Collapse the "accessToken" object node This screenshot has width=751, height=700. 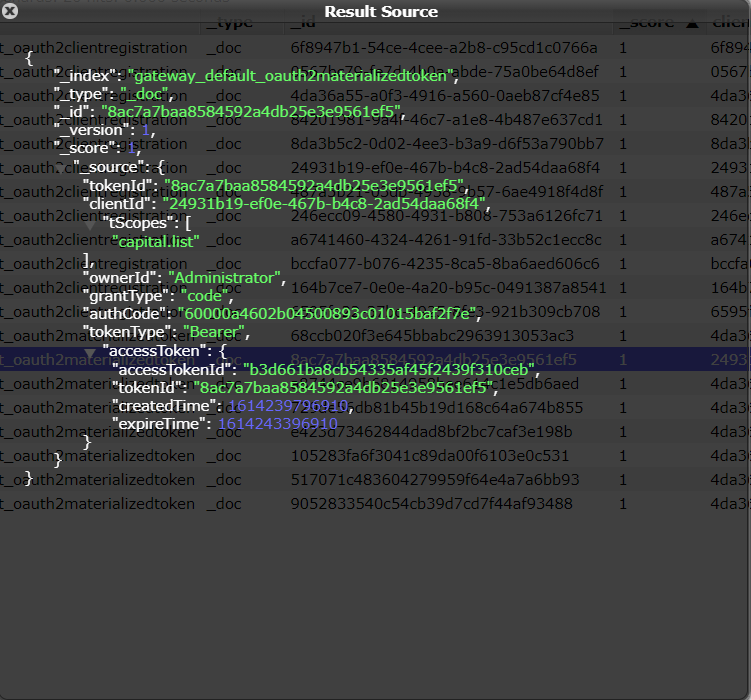(91, 353)
